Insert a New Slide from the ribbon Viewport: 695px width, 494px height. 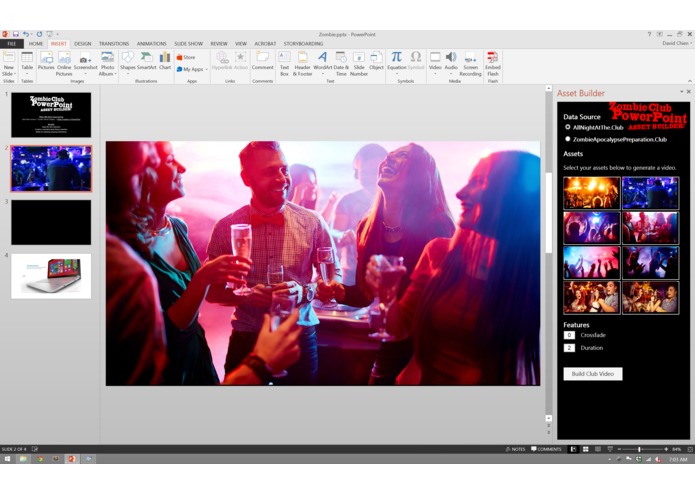[x=8, y=63]
